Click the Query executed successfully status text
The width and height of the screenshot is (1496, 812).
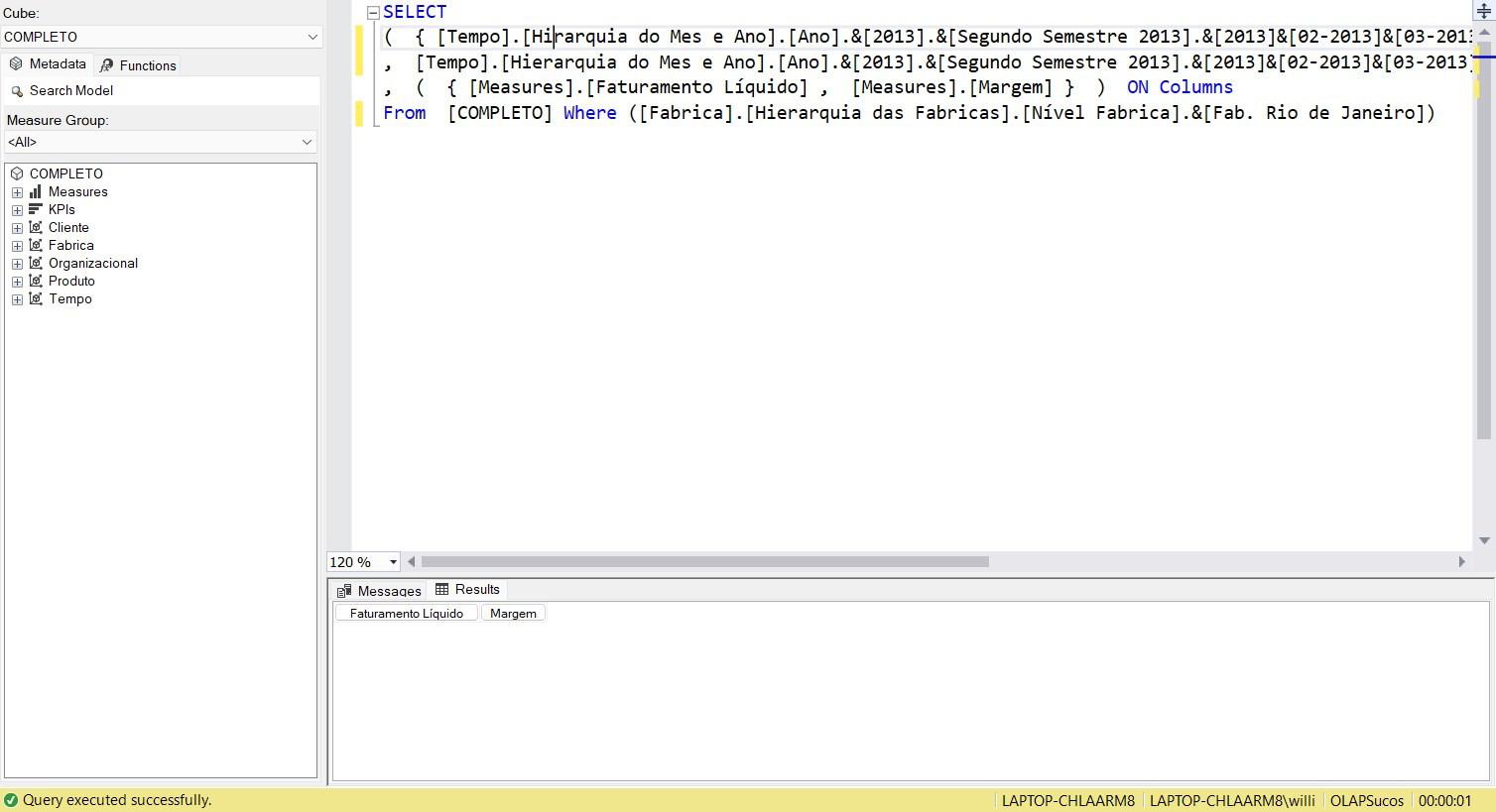click(117, 800)
